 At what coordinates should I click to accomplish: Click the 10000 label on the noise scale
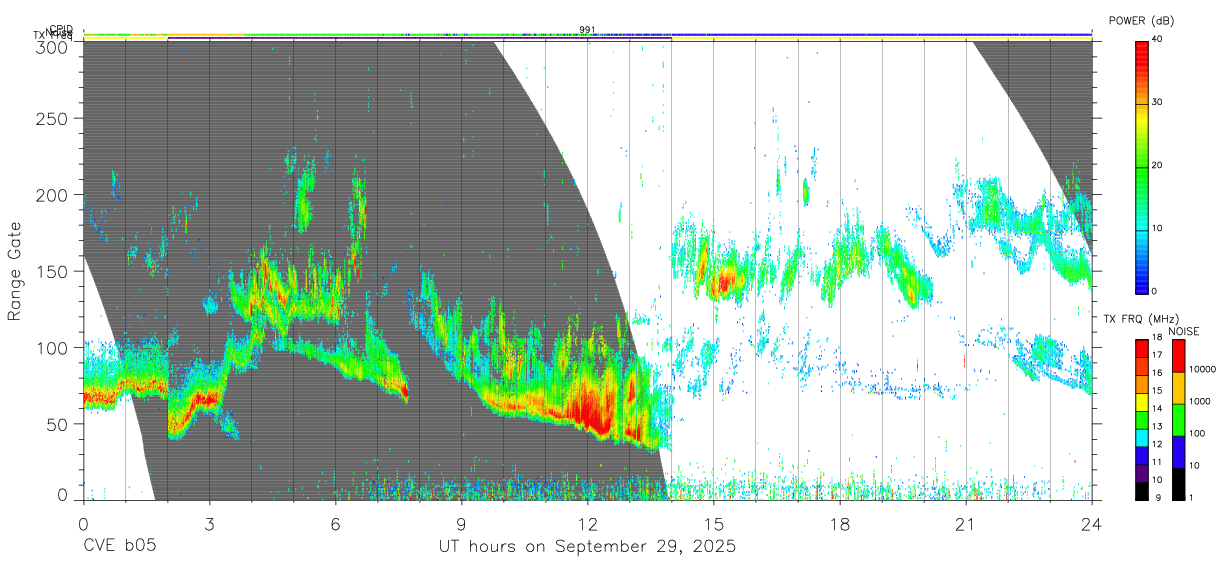1203,369
